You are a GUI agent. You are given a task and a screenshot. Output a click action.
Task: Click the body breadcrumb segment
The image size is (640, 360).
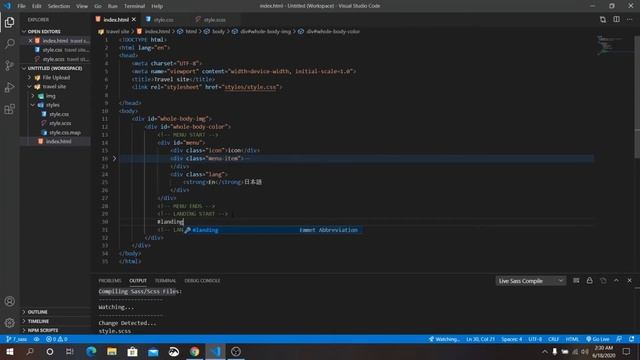point(218,31)
